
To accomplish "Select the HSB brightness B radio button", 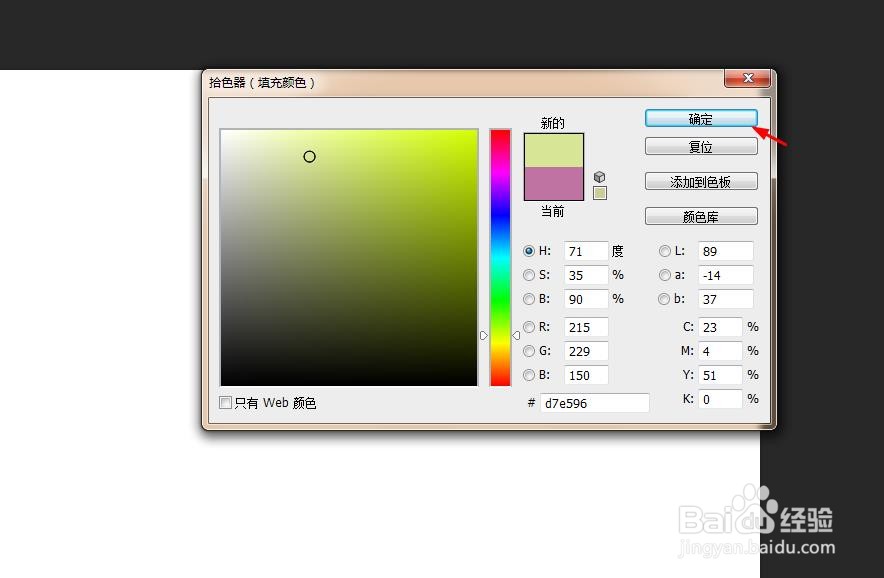I will click(x=529, y=299).
